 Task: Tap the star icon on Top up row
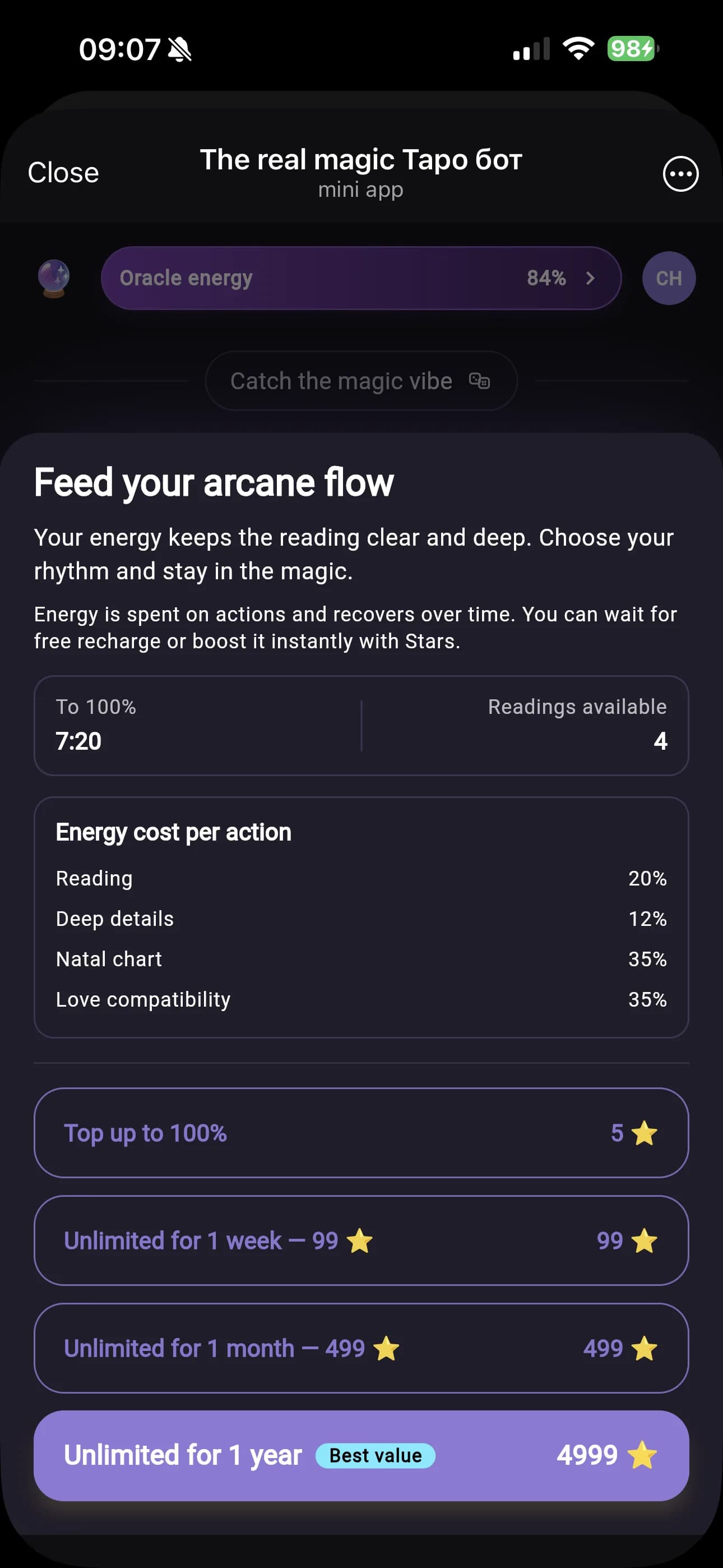pyautogui.click(x=644, y=1133)
